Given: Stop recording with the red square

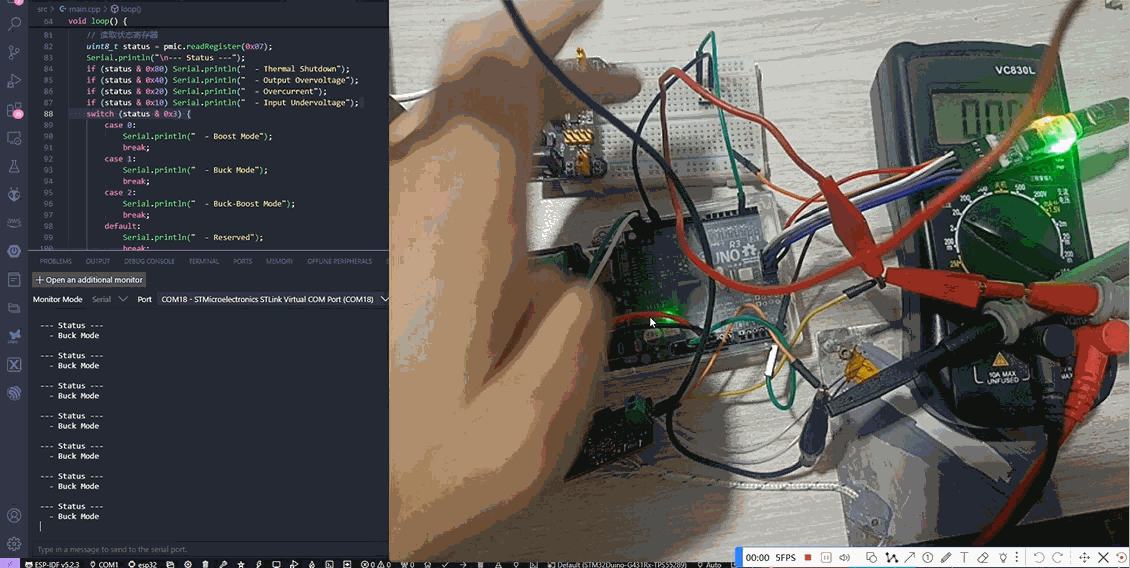Looking at the screenshot, I should tap(808, 557).
